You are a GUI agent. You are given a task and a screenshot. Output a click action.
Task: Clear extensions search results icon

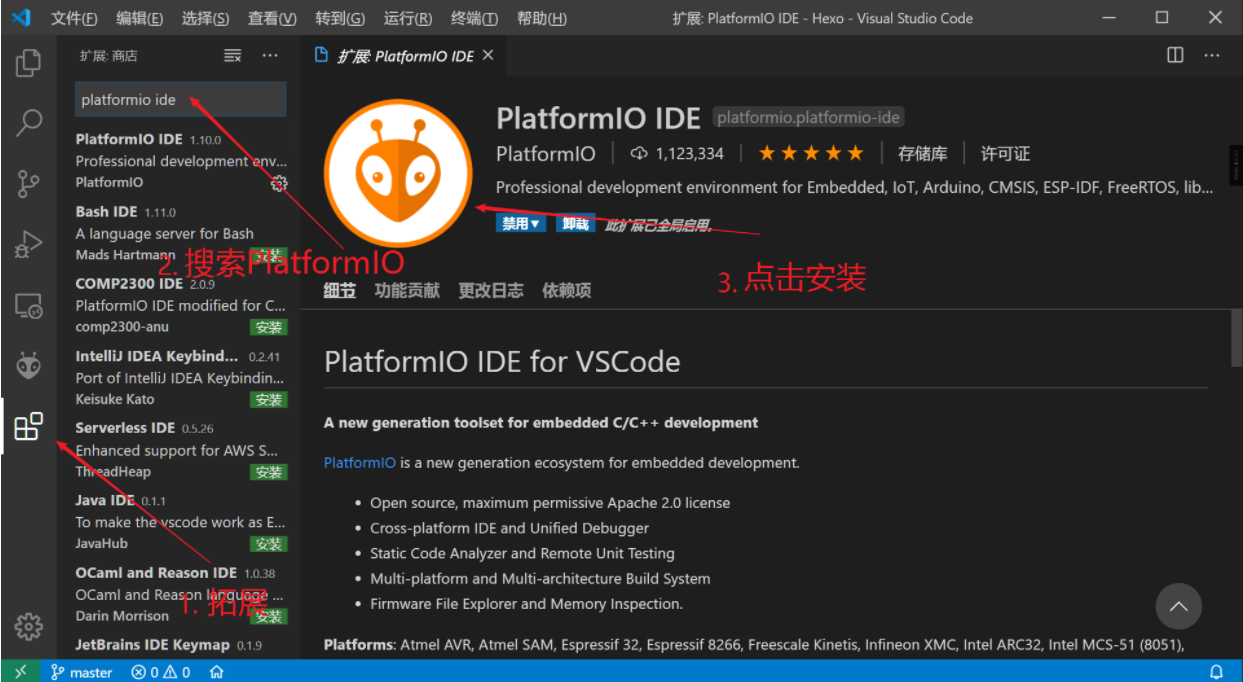tap(232, 56)
